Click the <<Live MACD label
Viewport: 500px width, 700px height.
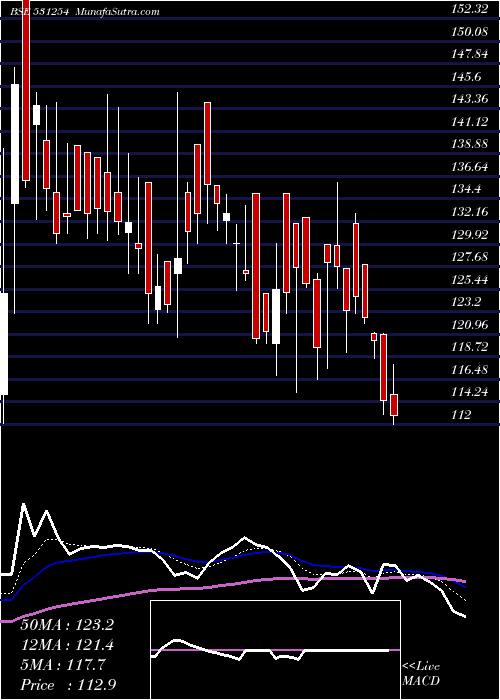[421, 674]
